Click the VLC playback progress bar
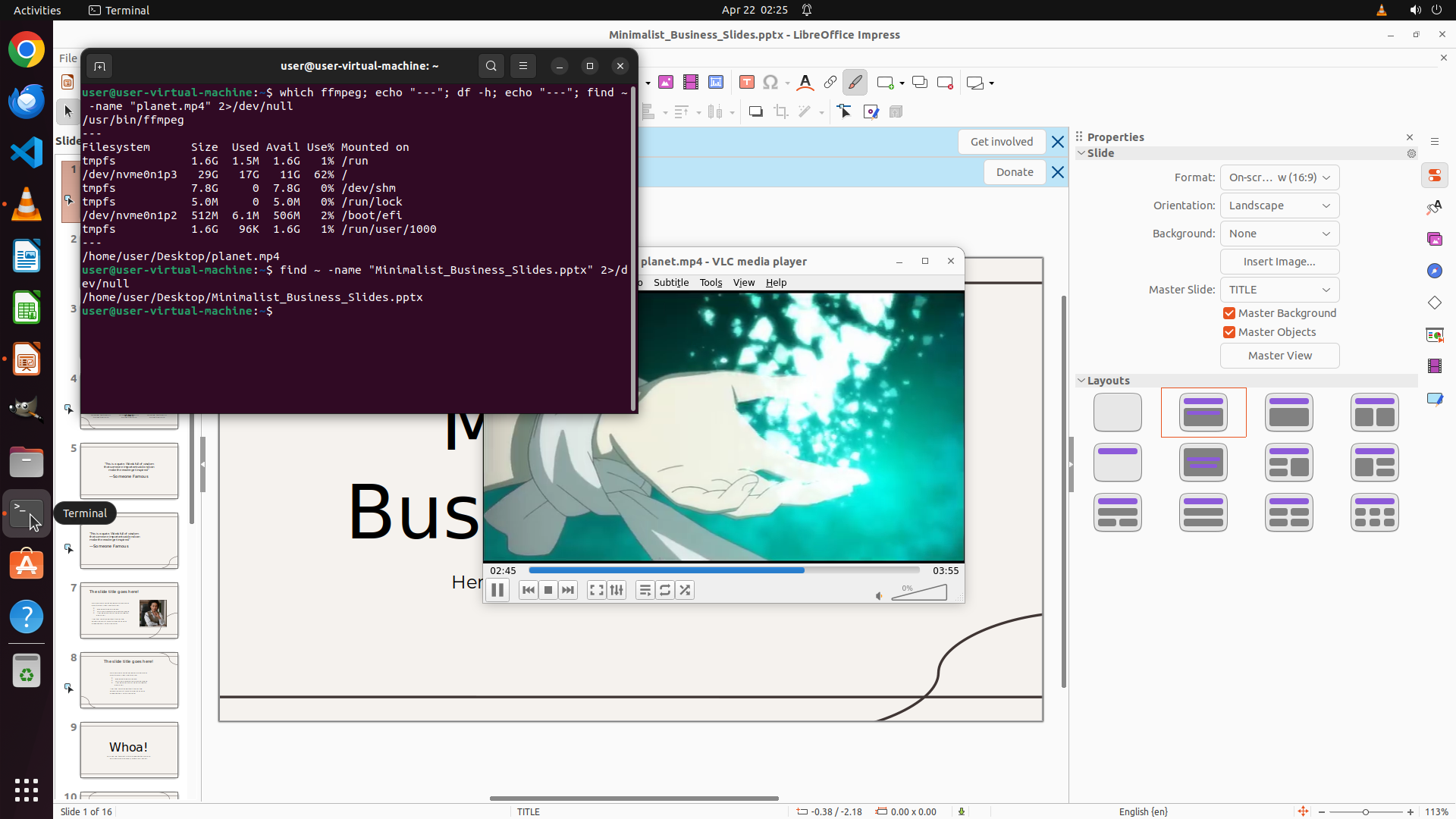This screenshot has width=1456, height=819. [x=723, y=570]
